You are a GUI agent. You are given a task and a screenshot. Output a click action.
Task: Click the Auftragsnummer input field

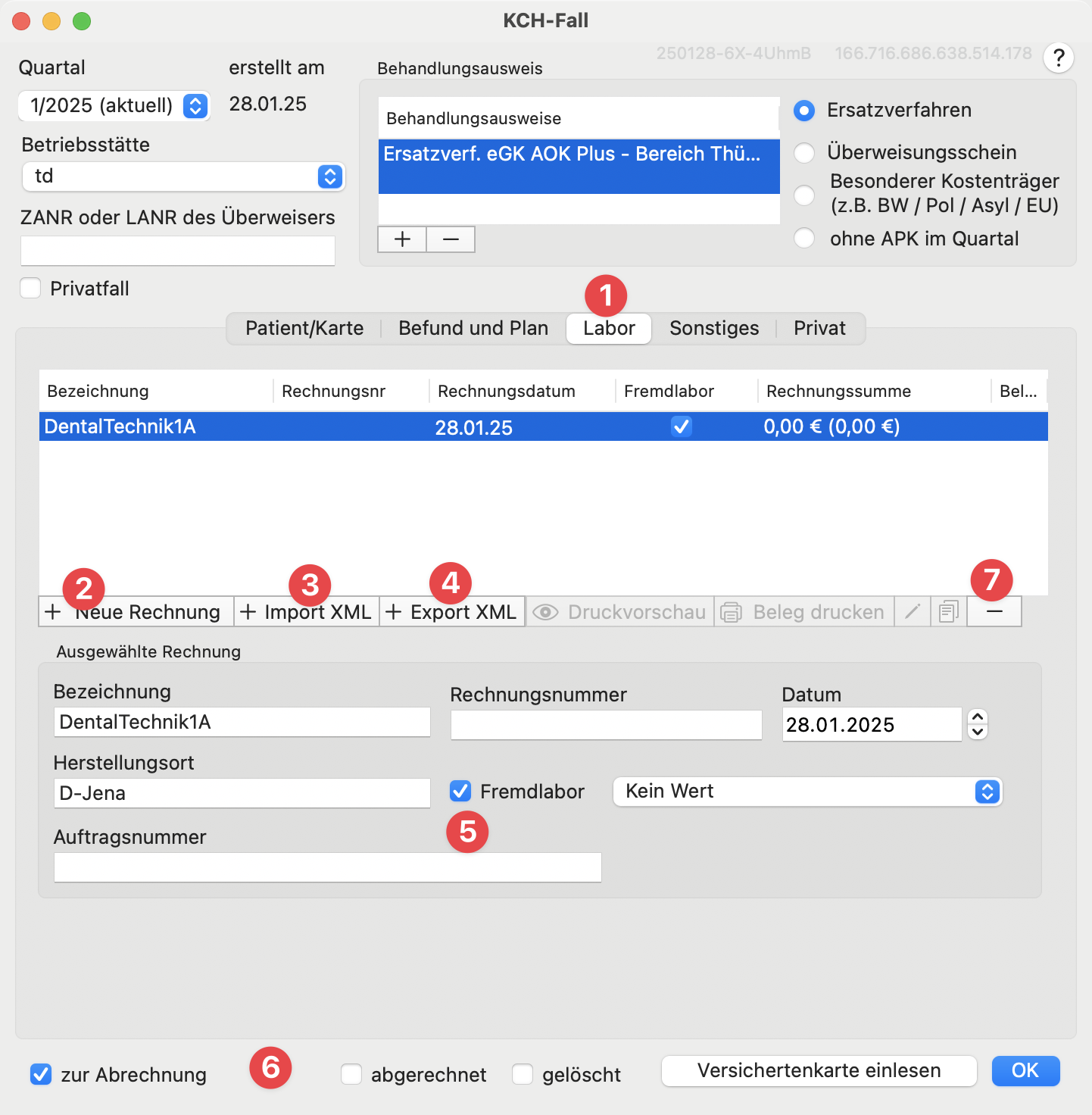pyautogui.click(x=328, y=867)
